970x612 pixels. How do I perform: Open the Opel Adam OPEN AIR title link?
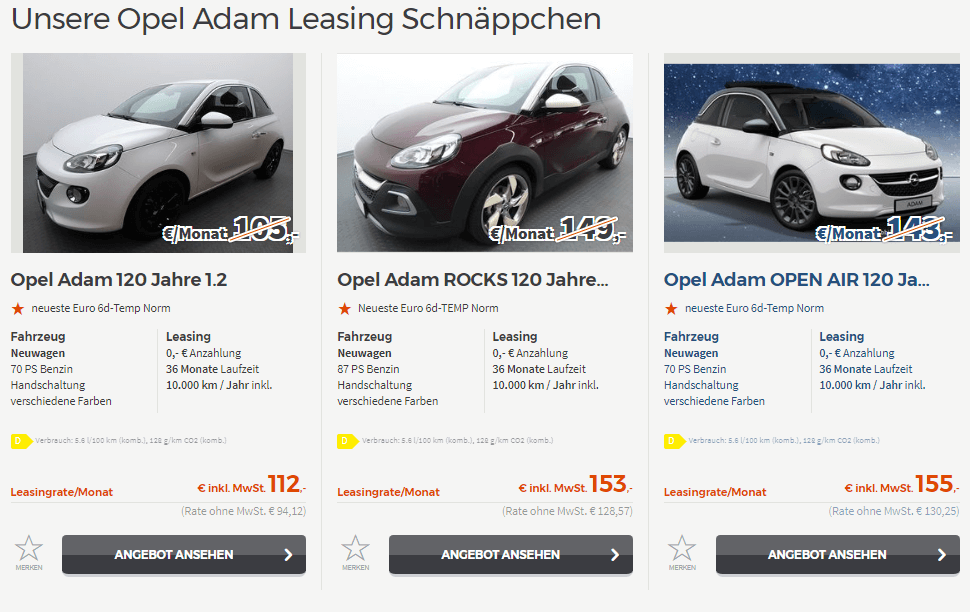click(797, 280)
